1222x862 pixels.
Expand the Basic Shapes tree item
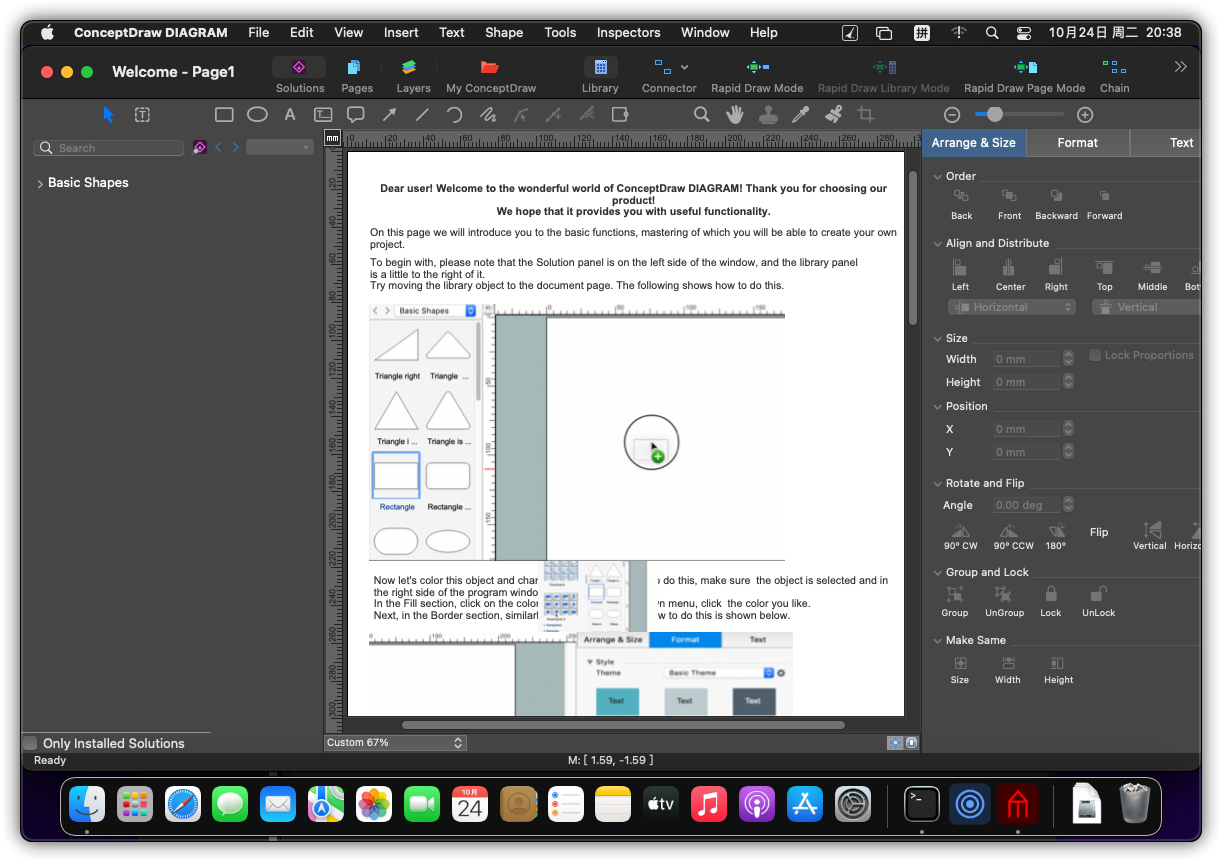coord(40,184)
